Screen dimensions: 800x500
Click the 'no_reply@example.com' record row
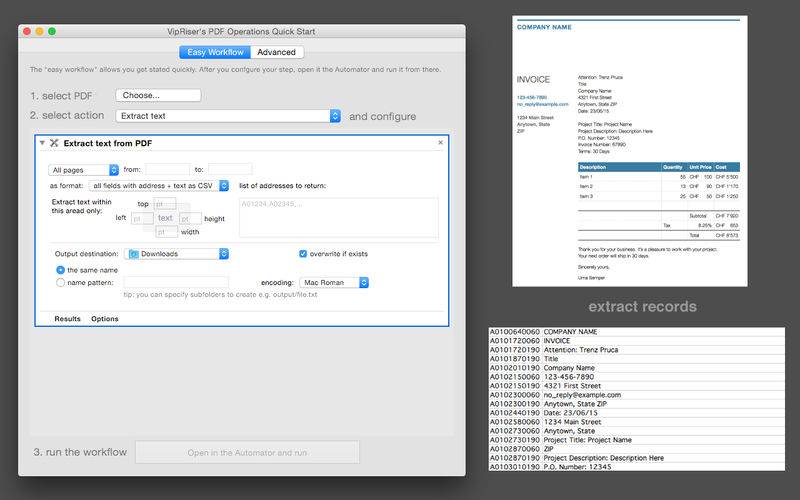click(x=637, y=395)
